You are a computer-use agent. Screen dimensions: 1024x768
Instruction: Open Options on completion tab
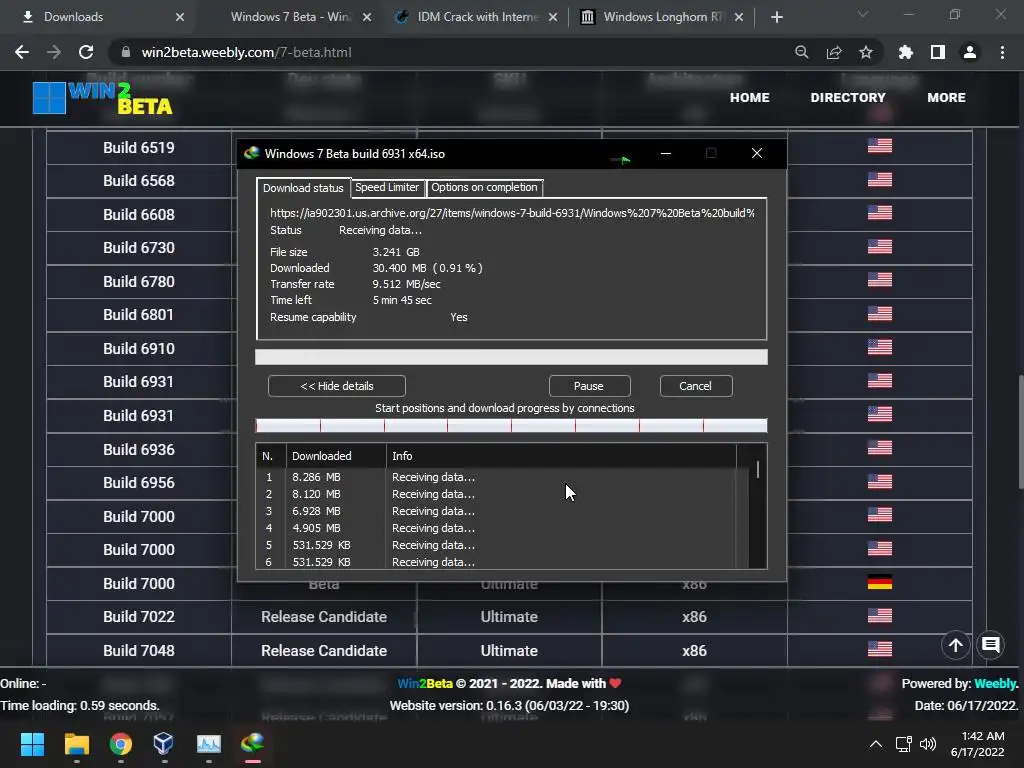coord(484,187)
